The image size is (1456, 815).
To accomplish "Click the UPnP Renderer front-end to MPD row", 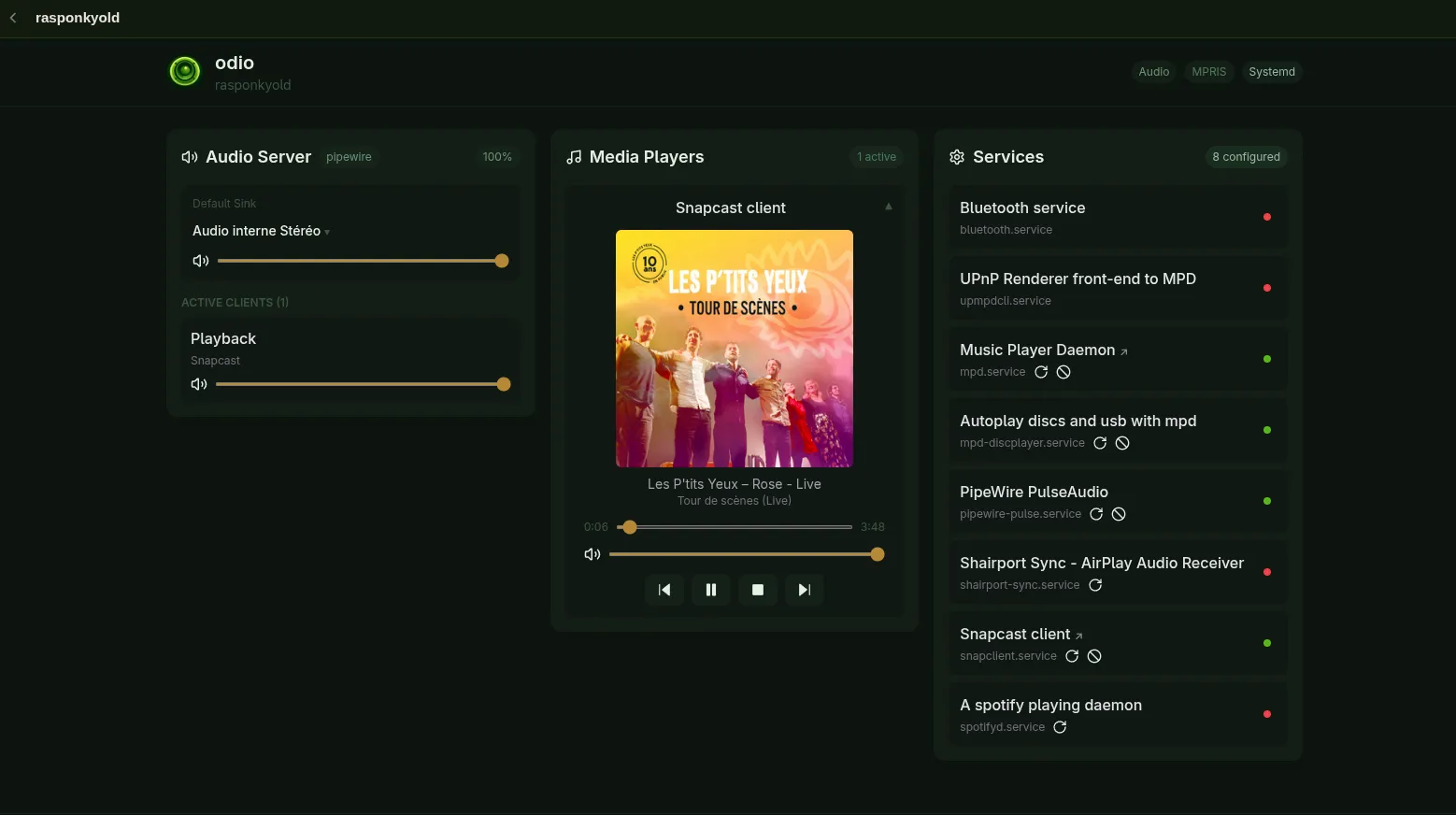I will point(1119,289).
